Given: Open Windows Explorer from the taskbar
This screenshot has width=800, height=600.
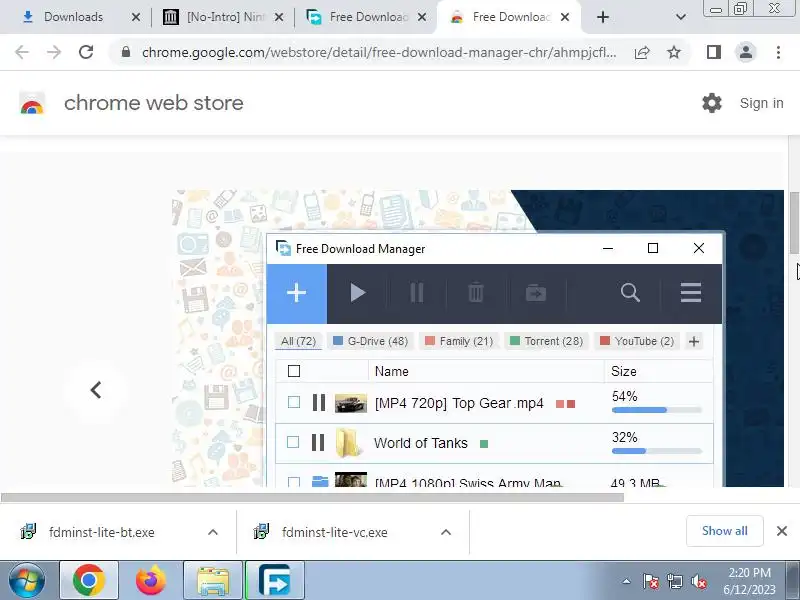Looking at the screenshot, I should click(x=212, y=581).
